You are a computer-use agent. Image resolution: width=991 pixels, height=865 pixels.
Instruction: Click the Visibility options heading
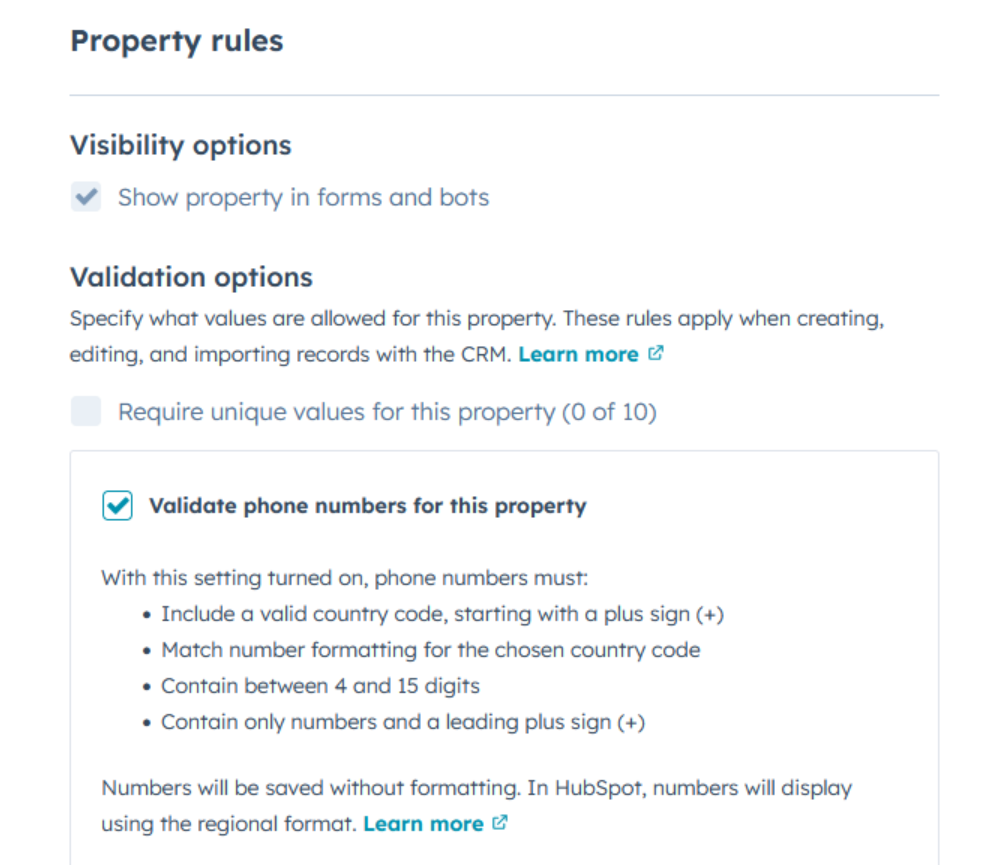point(180,145)
